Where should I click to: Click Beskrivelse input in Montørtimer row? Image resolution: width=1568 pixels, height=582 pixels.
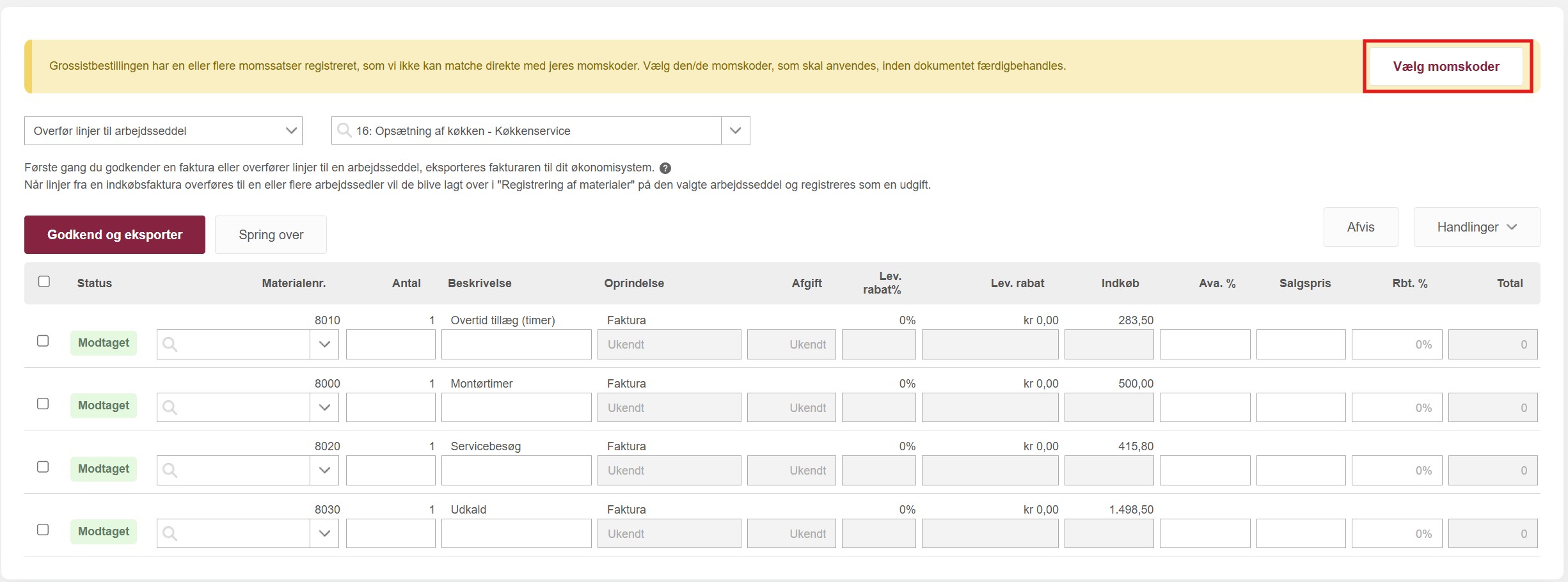pyautogui.click(x=516, y=407)
